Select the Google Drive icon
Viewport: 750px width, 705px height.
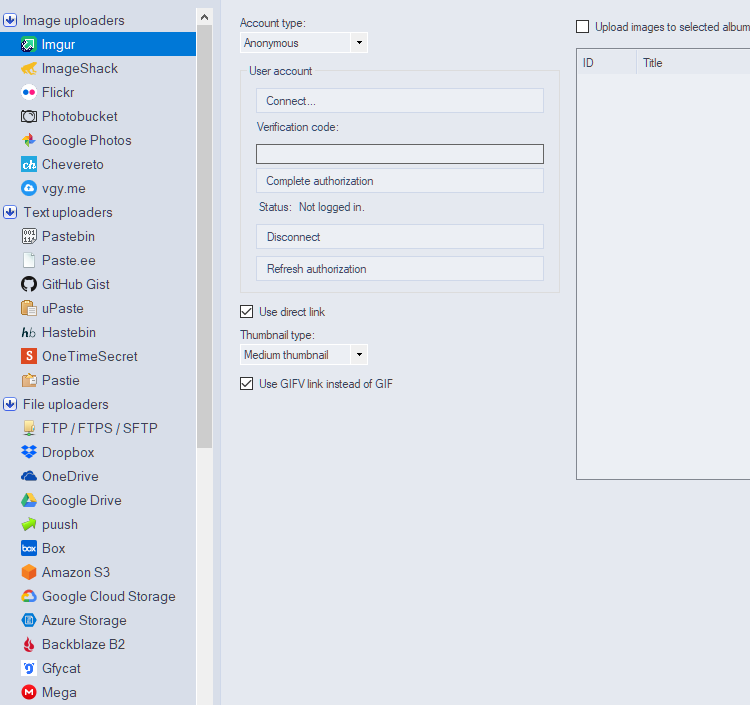[x=29, y=500]
